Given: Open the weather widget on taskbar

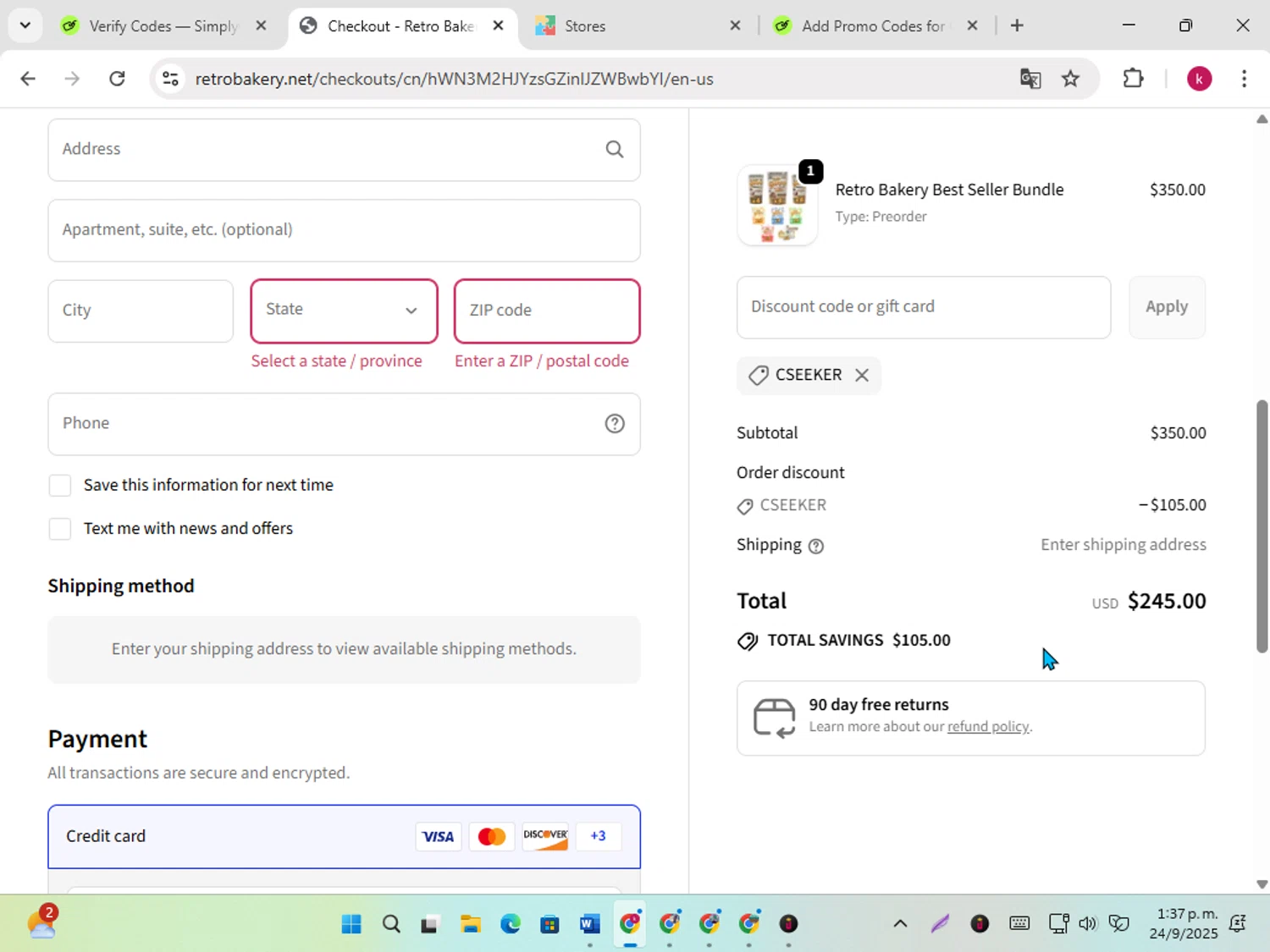Looking at the screenshot, I should pyautogui.click(x=41, y=922).
